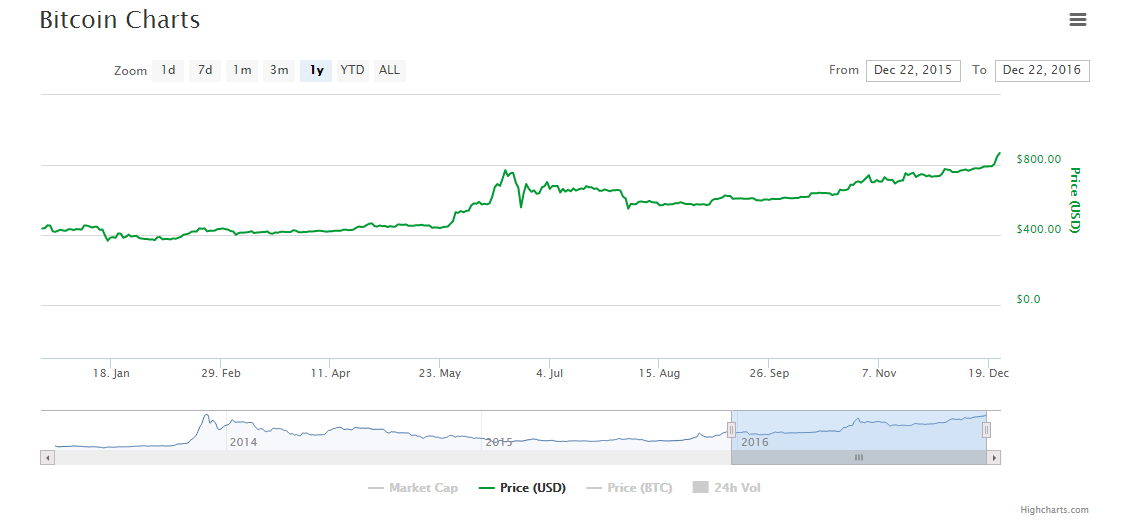This screenshot has width=1128, height=532.
Task: Click the 26. Sep date label
Action: coord(768,373)
